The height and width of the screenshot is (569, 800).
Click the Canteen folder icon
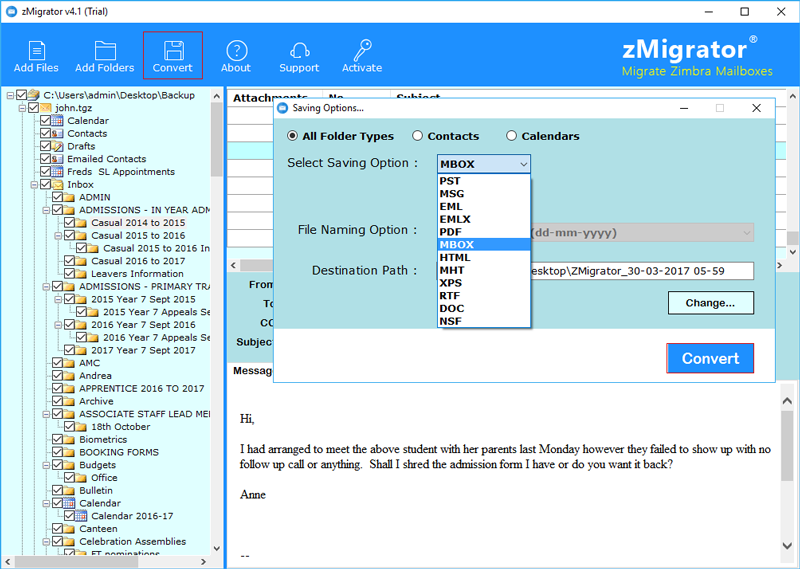(x=69, y=529)
